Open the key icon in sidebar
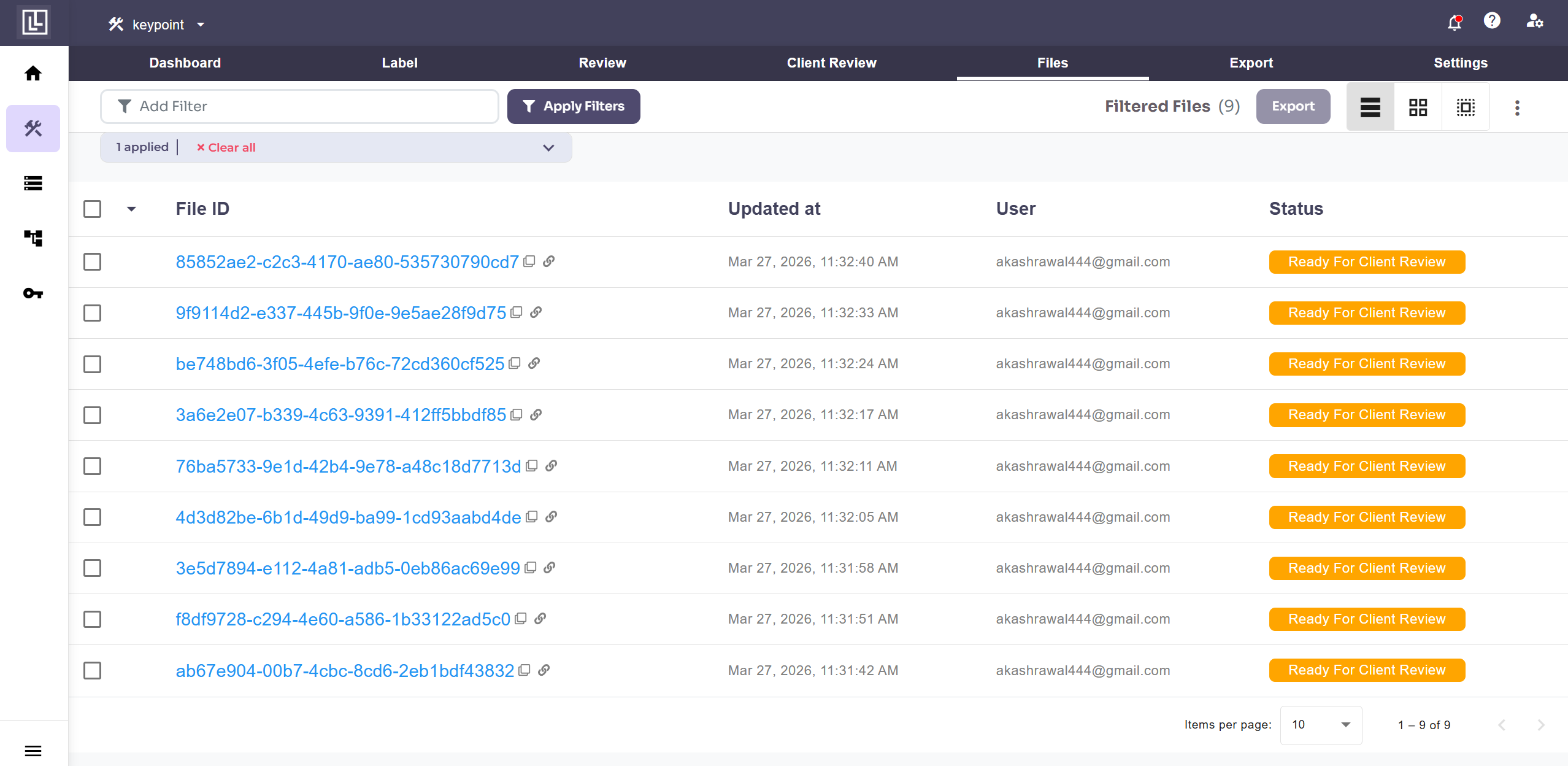Viewport: 1568px width, 766px height. click(x=33, y=293)
